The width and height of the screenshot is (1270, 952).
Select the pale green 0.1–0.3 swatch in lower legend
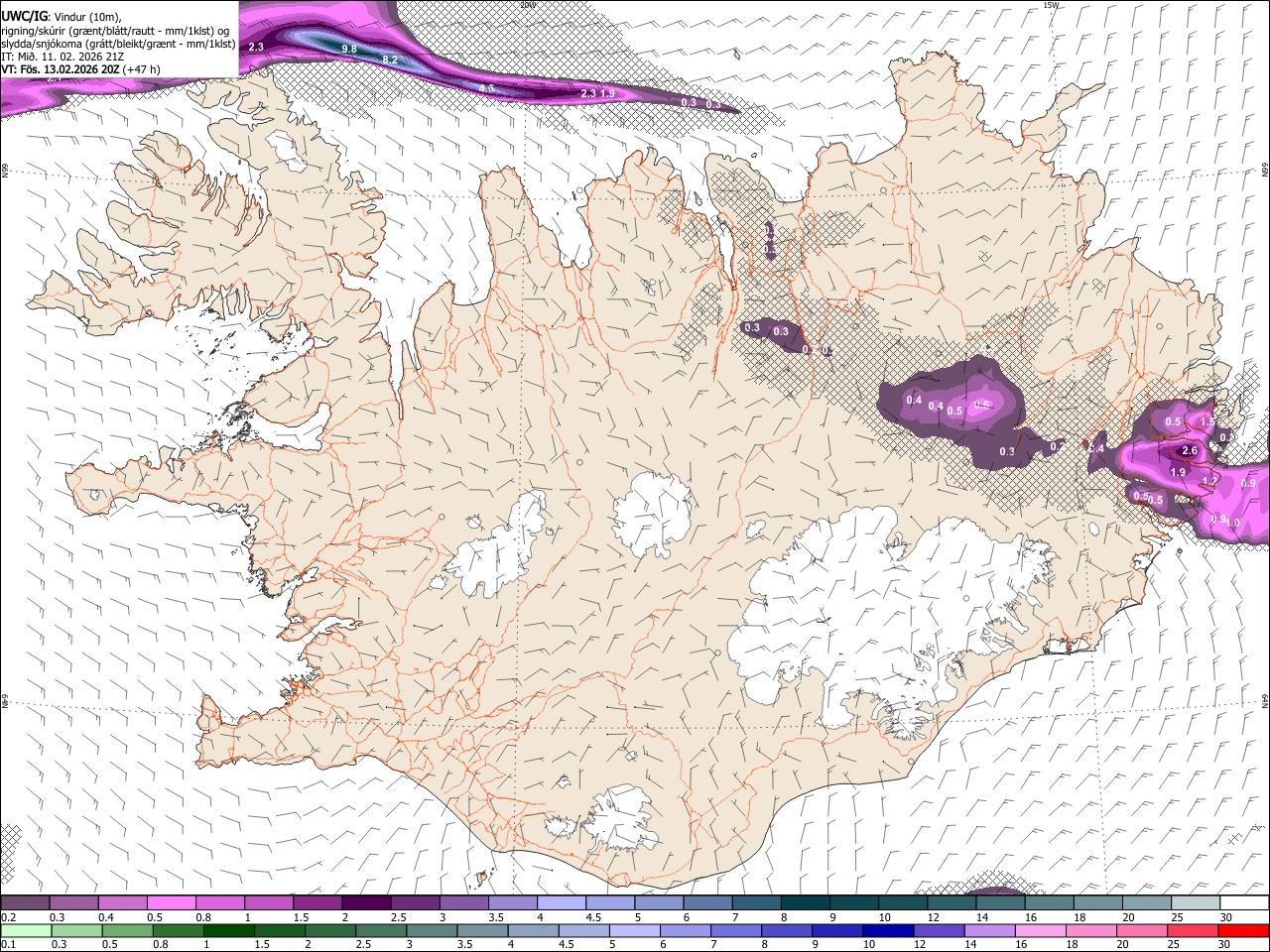[25, 930]
